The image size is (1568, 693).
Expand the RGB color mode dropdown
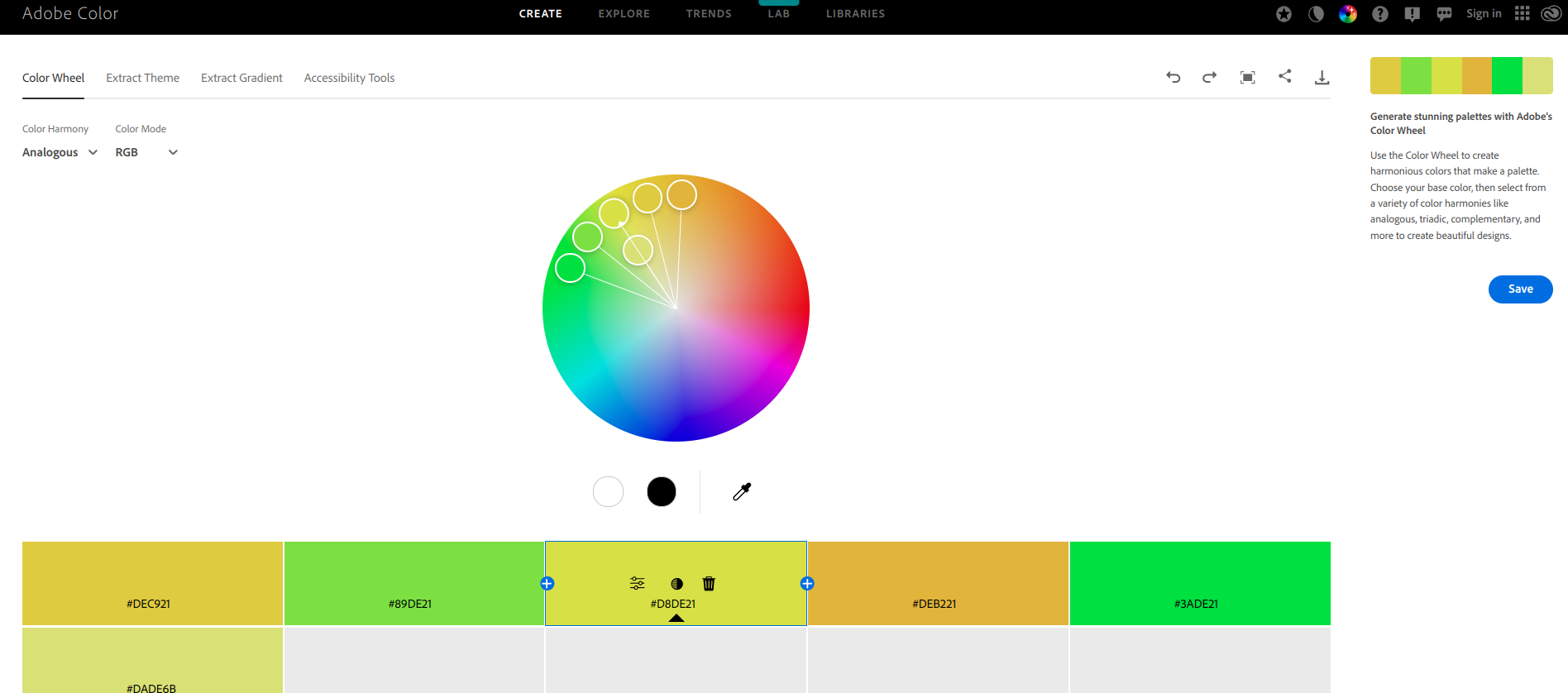tap(146, 152)
